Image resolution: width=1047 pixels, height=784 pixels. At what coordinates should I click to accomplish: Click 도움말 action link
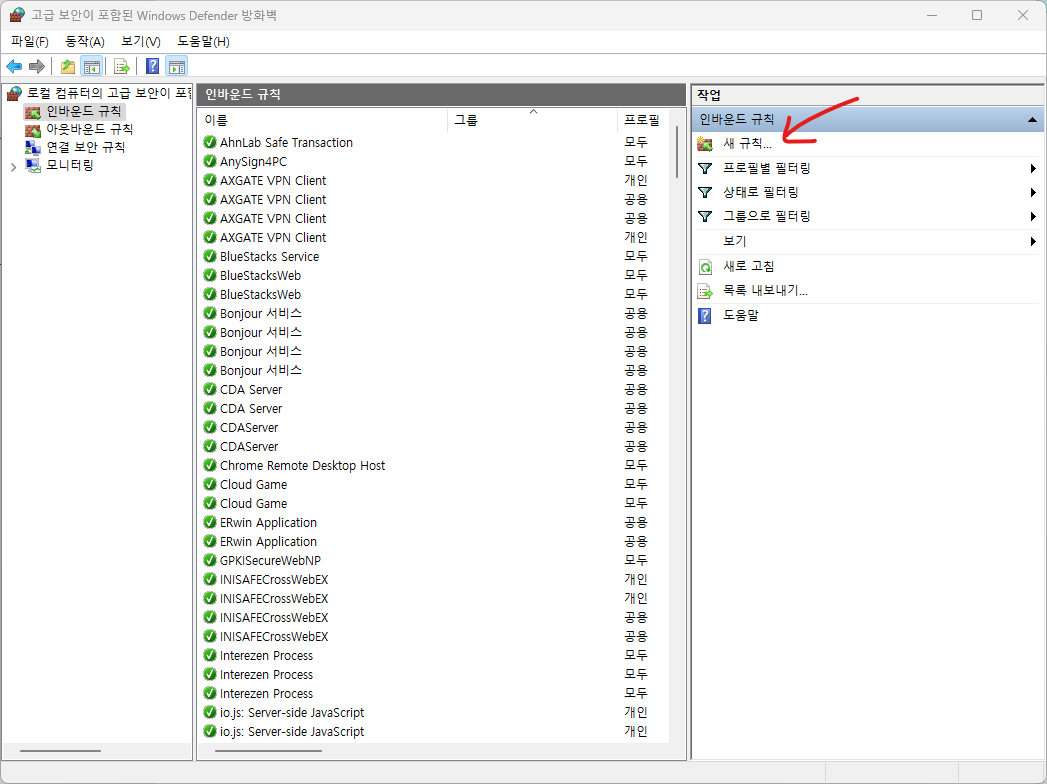(x=741, y=315)
